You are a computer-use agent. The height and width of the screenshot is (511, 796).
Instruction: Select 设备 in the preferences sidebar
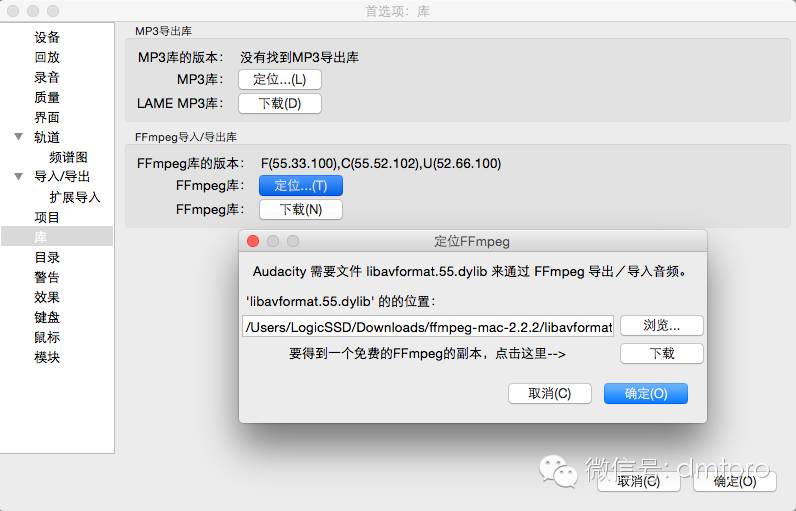(47, 37)
